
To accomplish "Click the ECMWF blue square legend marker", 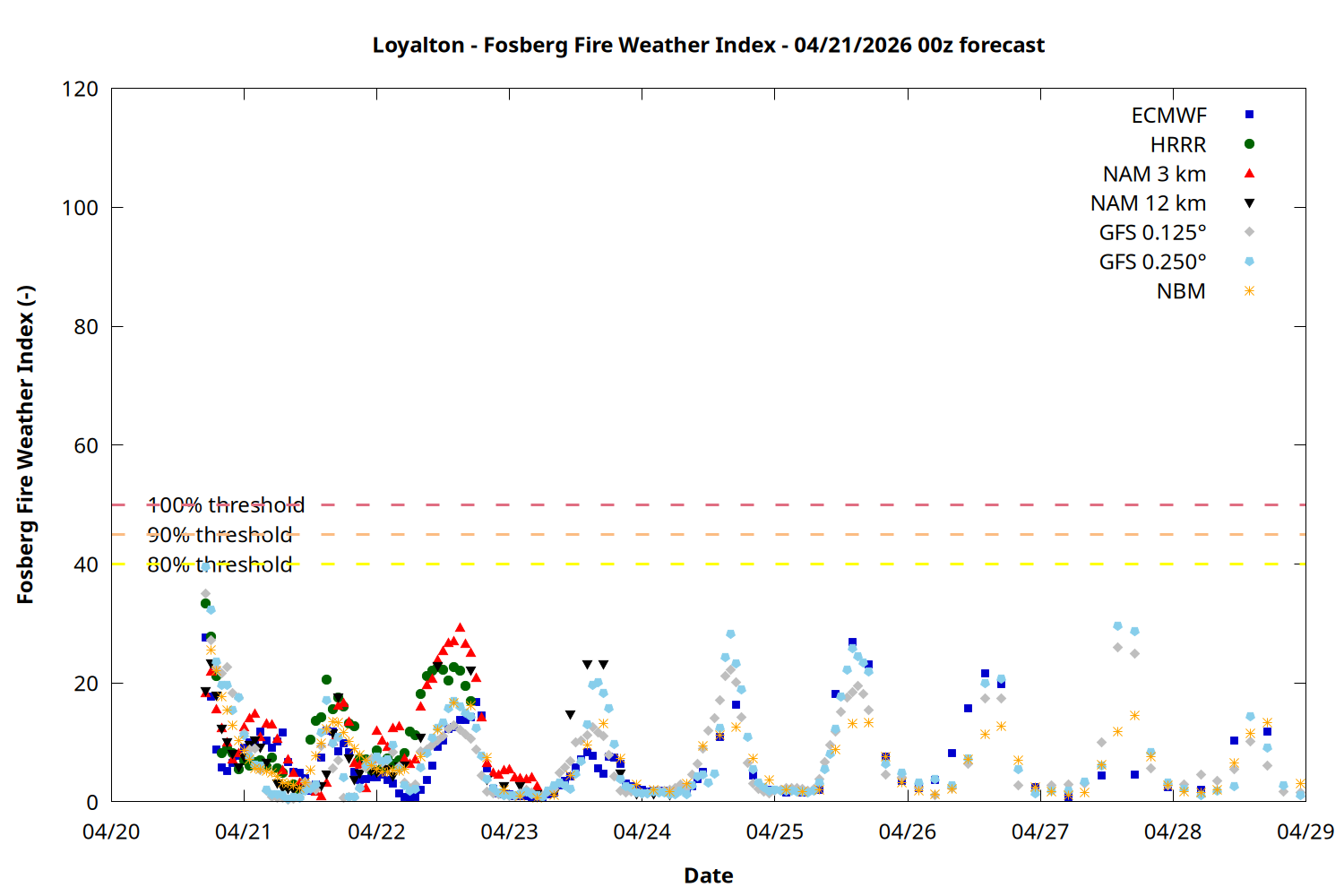I will [1249, 115].
